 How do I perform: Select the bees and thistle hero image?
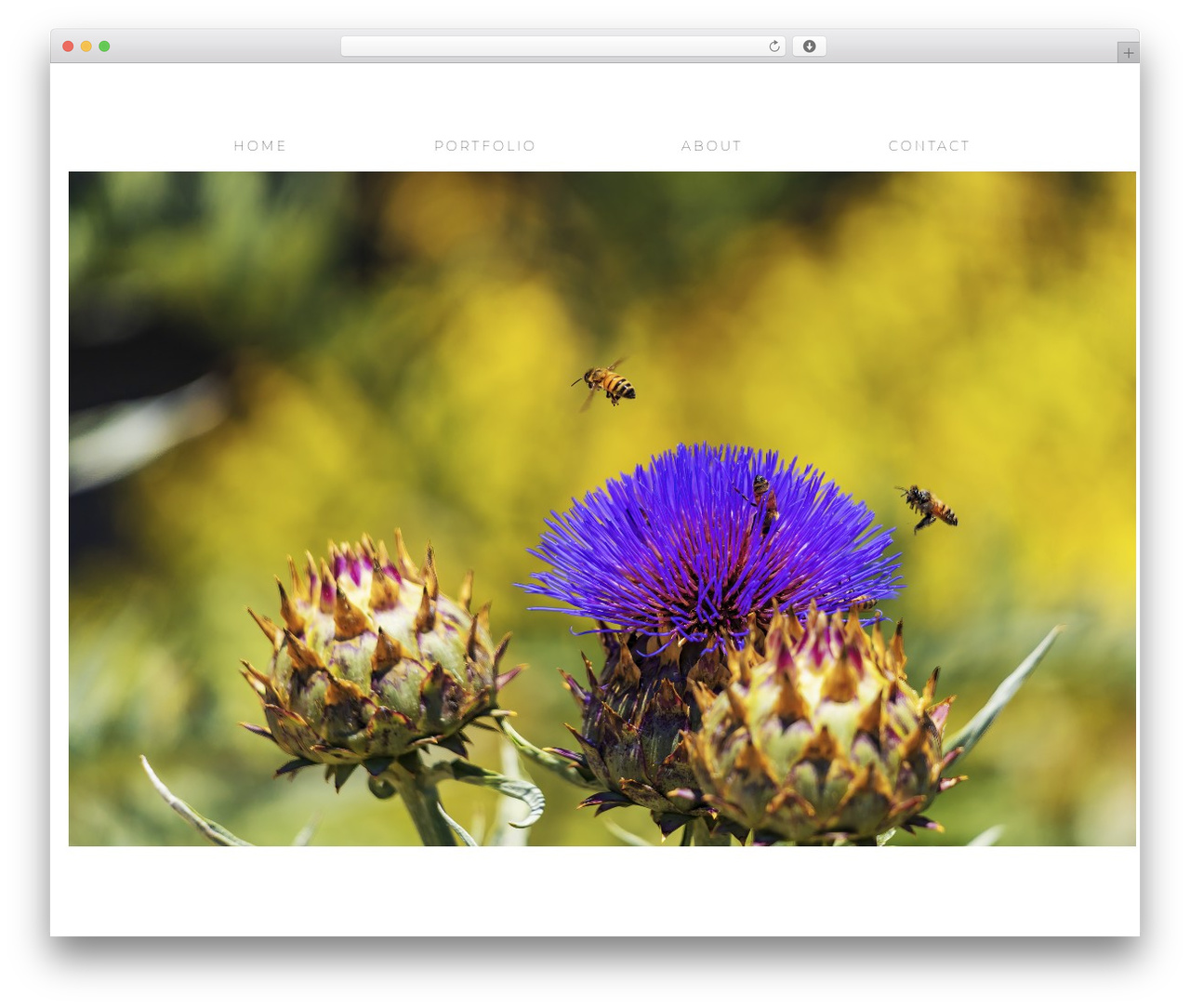(x=602, y=509)
